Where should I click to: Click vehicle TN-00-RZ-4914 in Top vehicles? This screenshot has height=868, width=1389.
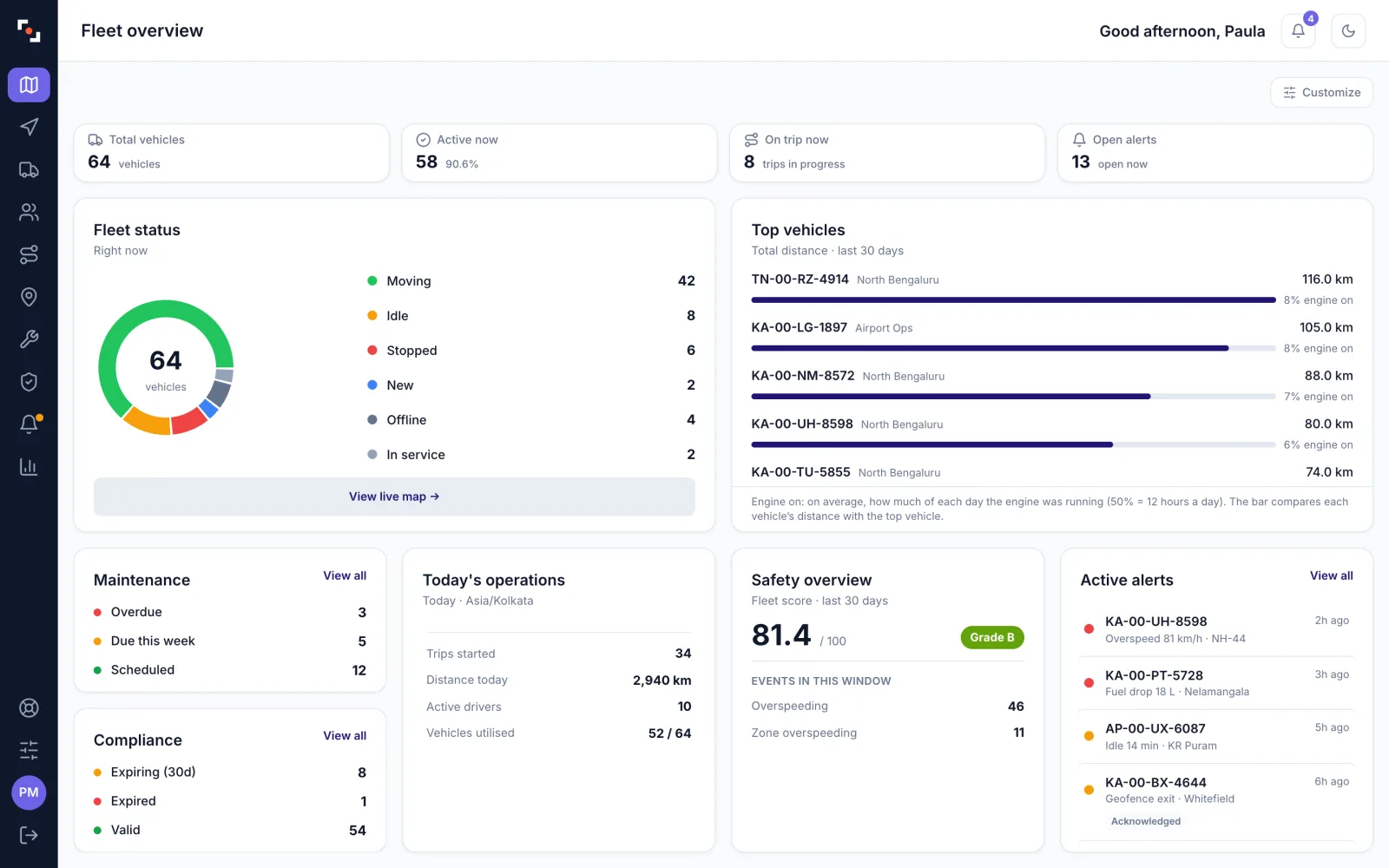click(x=800, y=279)
